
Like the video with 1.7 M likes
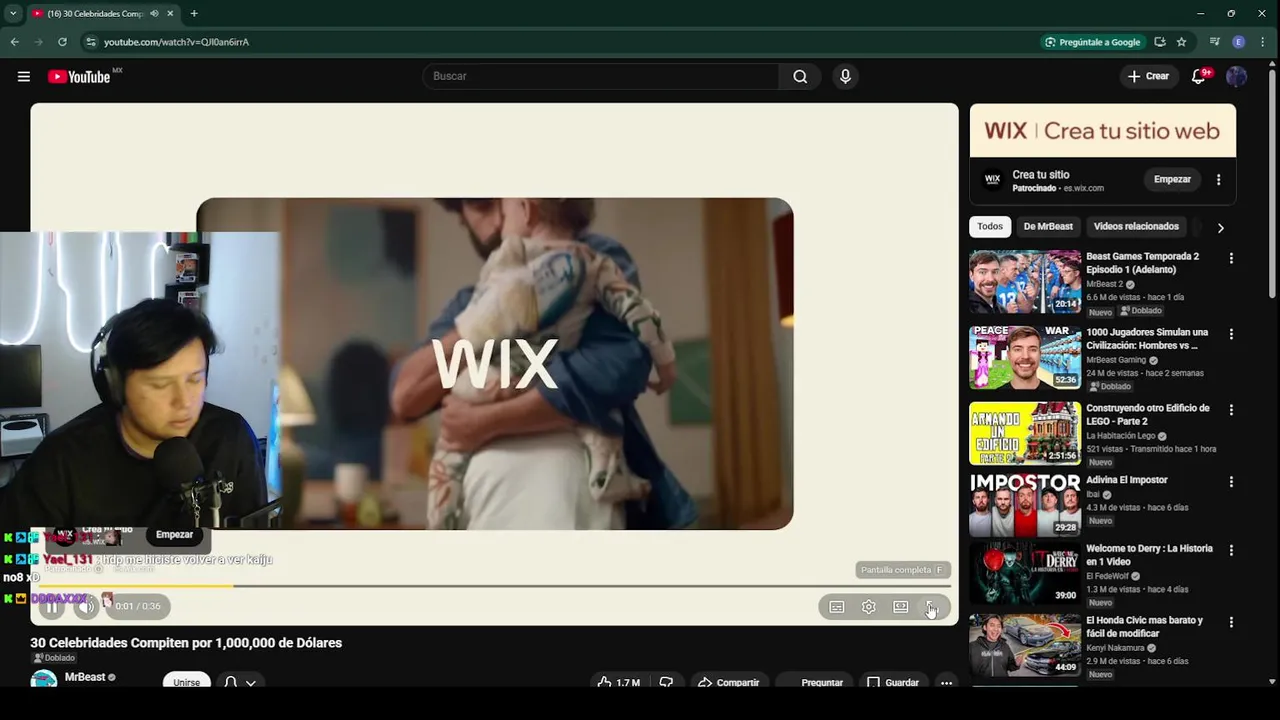point(618,682)
